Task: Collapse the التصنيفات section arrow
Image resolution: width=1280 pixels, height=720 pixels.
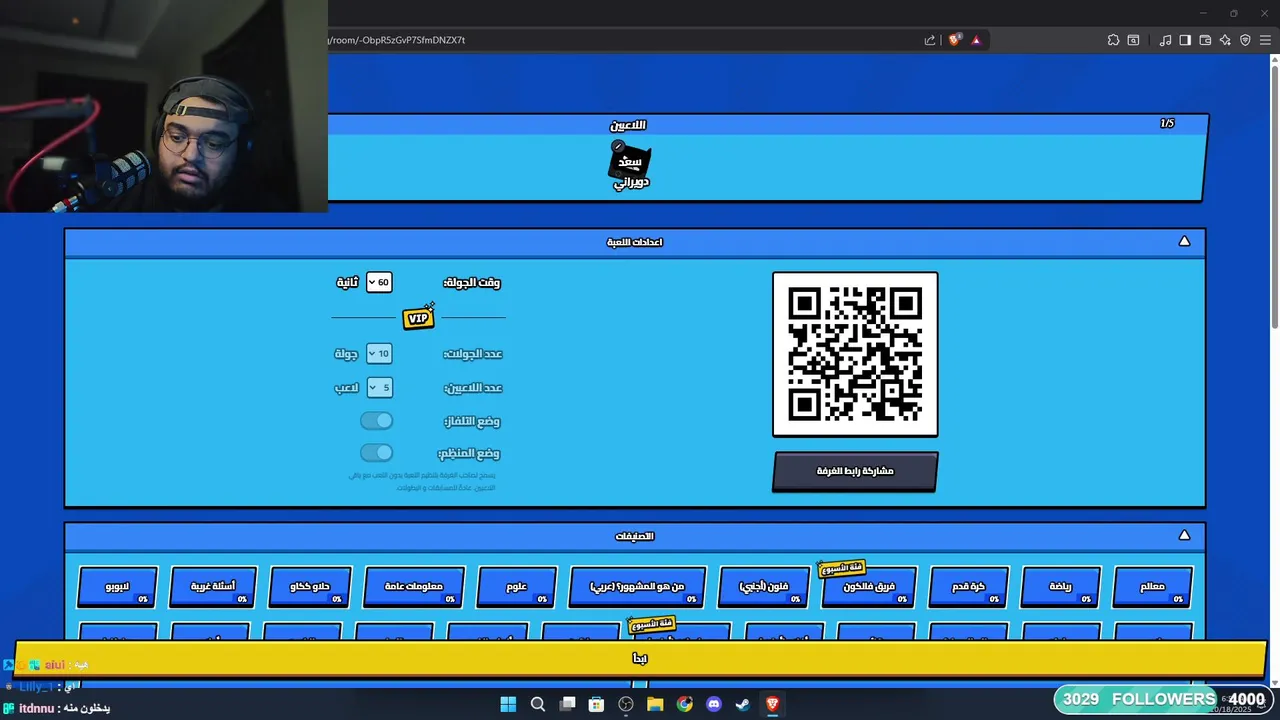Action: [x=1184, y=535]
